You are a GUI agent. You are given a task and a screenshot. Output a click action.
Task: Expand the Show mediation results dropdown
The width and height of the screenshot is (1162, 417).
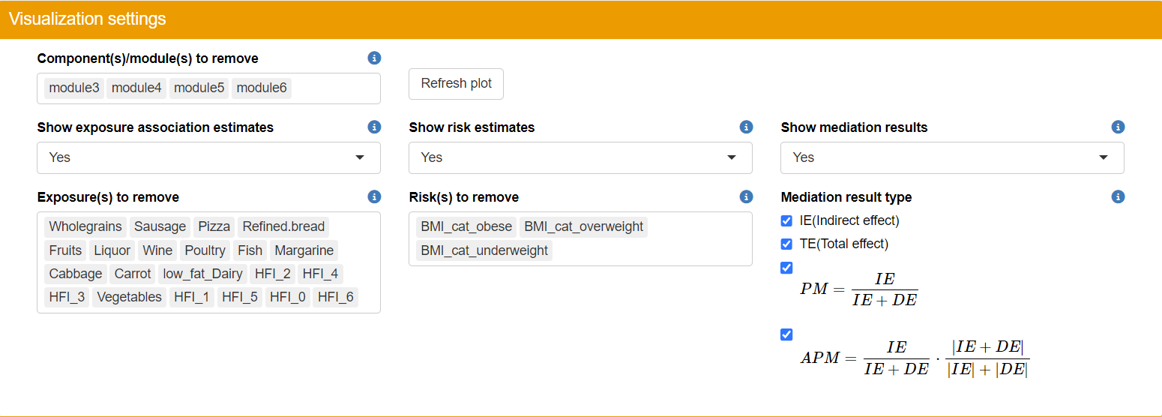click(952, 158)
